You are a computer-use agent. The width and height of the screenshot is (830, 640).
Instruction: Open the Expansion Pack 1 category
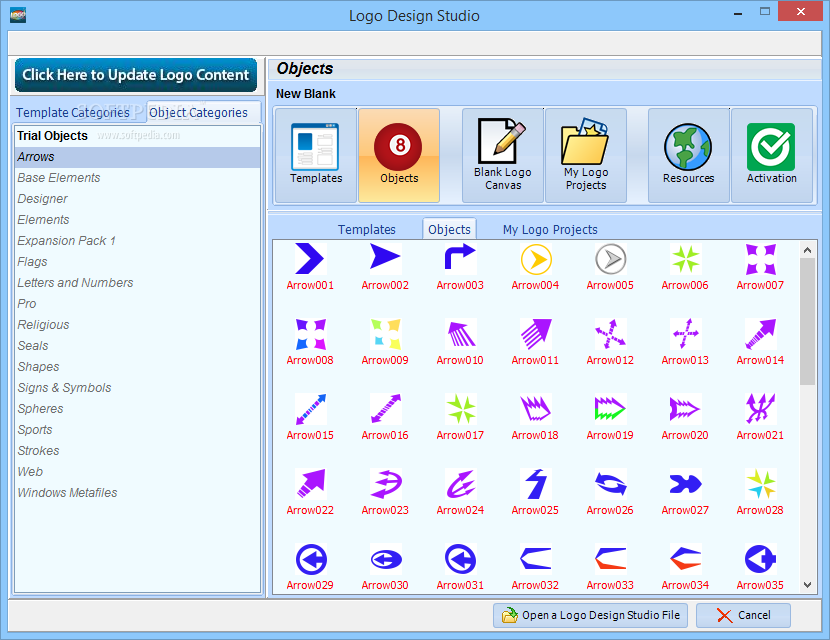(138, 241)
